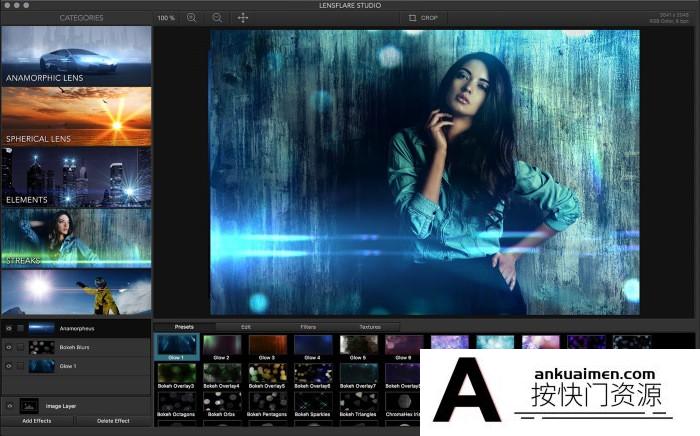Hide the Bokeh Blurs effect layer
Image resolution: width=700 pixels, height=436 pixels.
click(9, 347)
